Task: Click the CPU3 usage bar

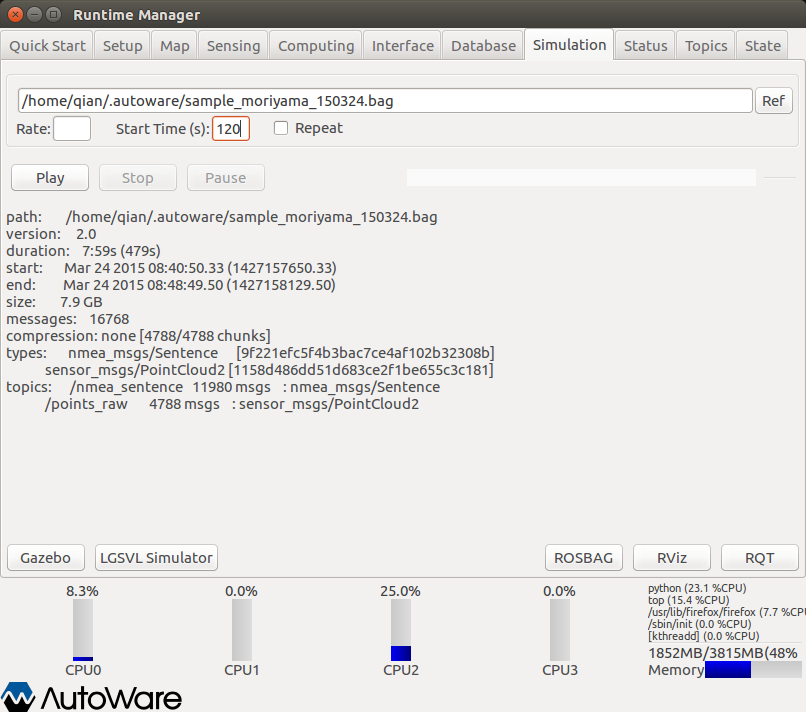Action: tap(560, 630)
